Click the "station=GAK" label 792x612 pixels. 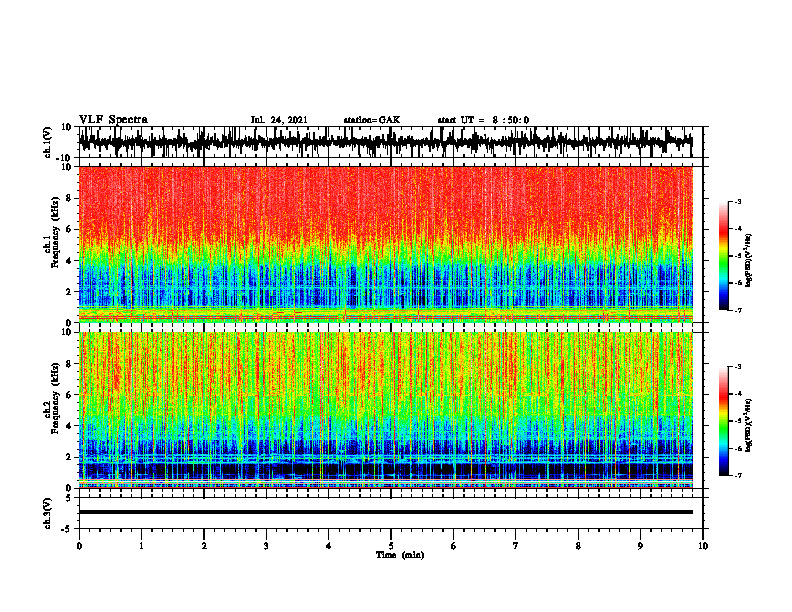(372, 120)
